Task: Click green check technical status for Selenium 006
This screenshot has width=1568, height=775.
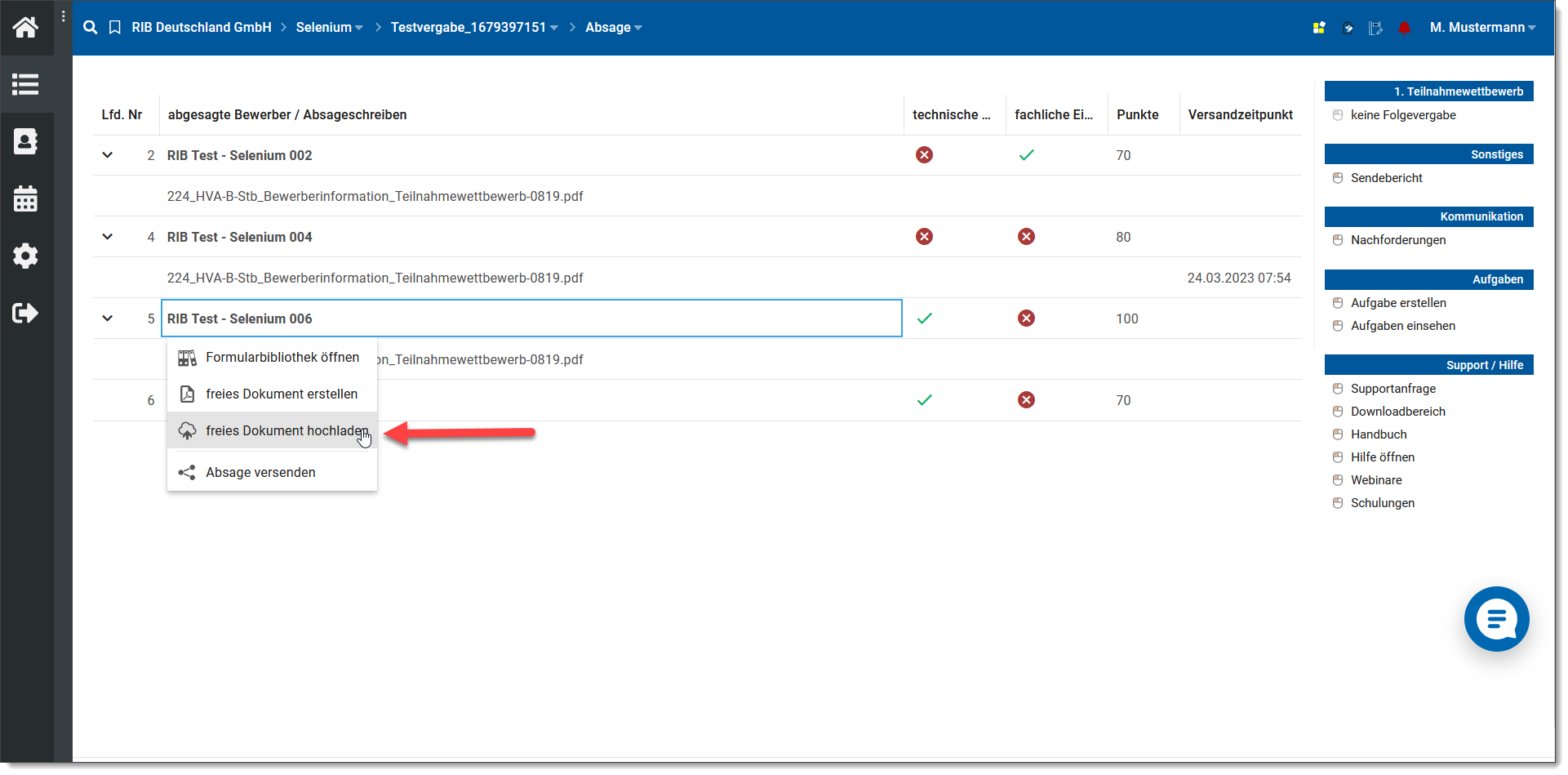Action: click(x=924, y=318)
